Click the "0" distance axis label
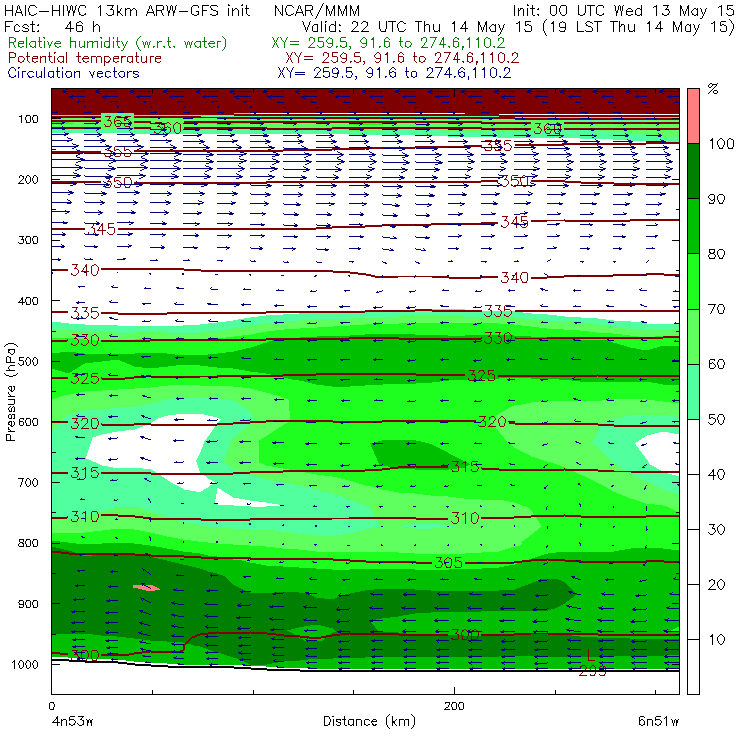Screen dimensions: 740x740 [52, 706]
